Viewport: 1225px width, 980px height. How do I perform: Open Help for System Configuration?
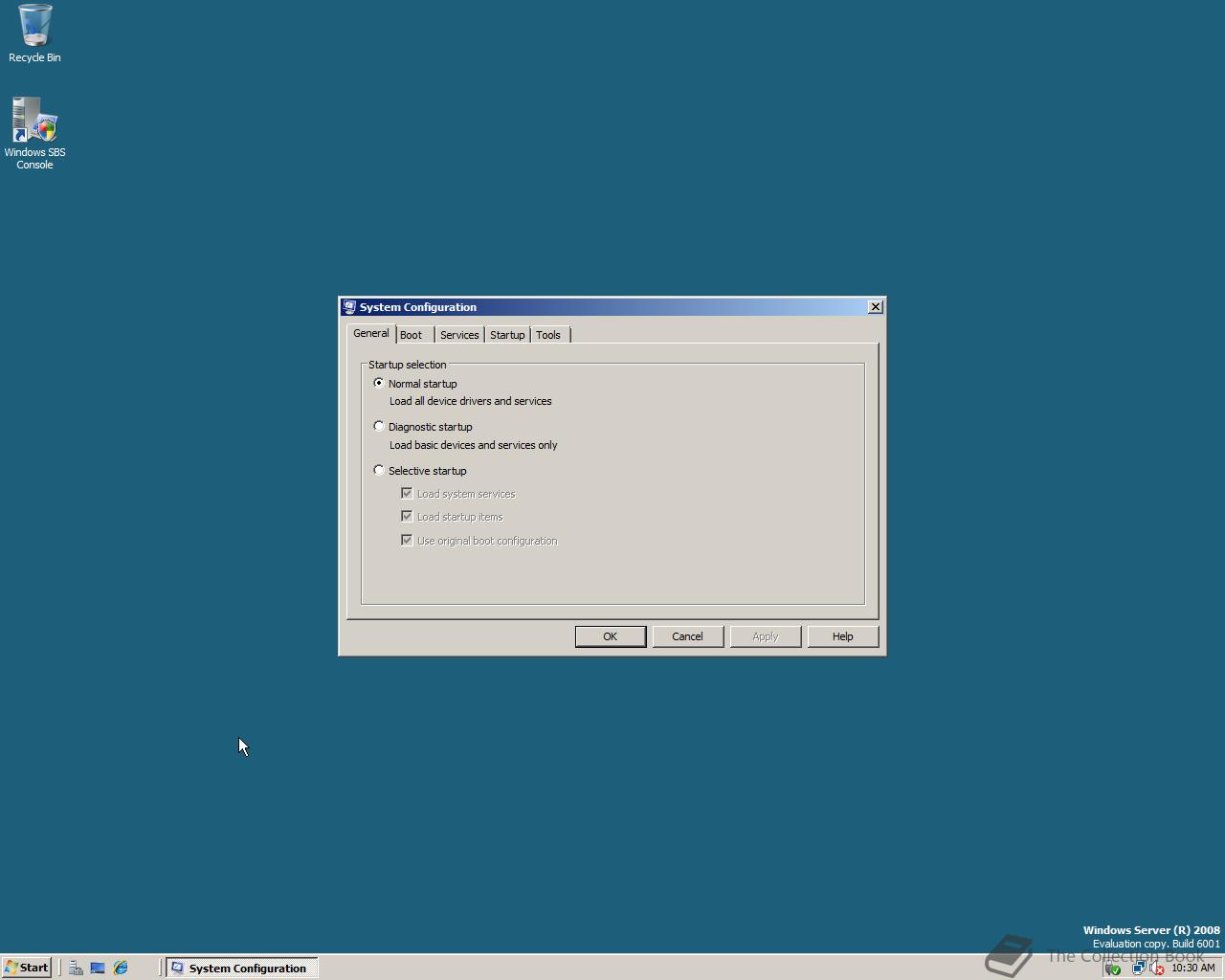point(843,636)
